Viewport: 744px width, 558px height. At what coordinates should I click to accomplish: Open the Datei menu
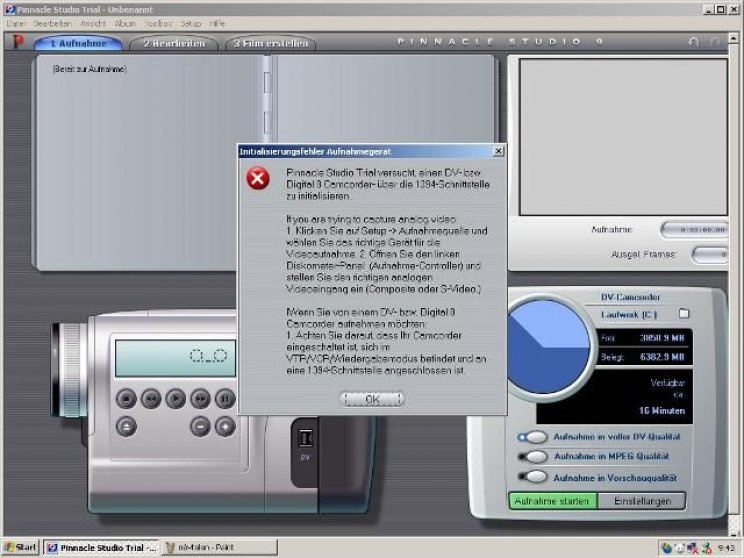[16, 23]
